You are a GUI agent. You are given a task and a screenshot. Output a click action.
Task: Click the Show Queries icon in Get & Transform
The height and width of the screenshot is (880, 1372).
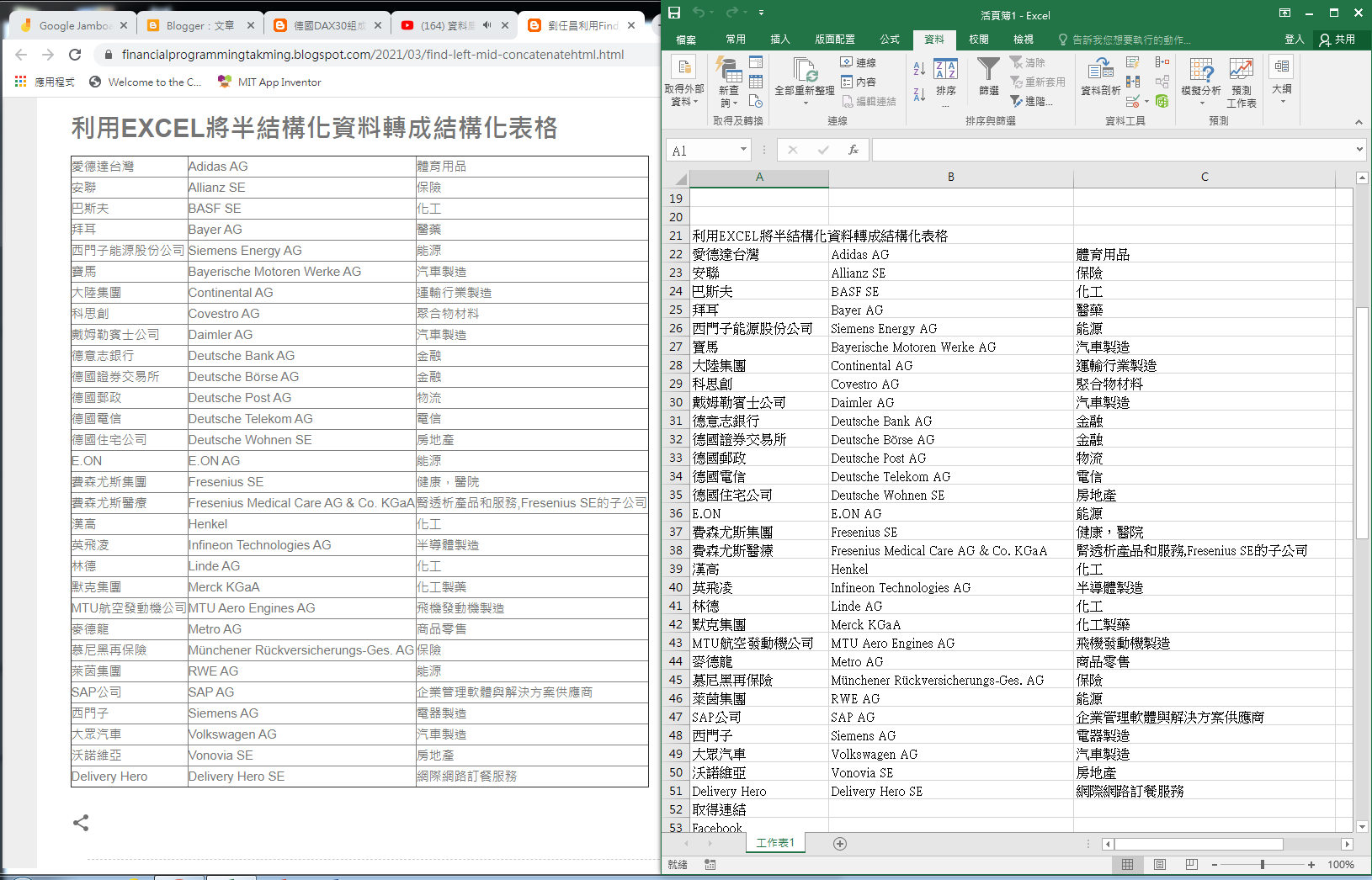pyautogui.click(x=756, y=62)
